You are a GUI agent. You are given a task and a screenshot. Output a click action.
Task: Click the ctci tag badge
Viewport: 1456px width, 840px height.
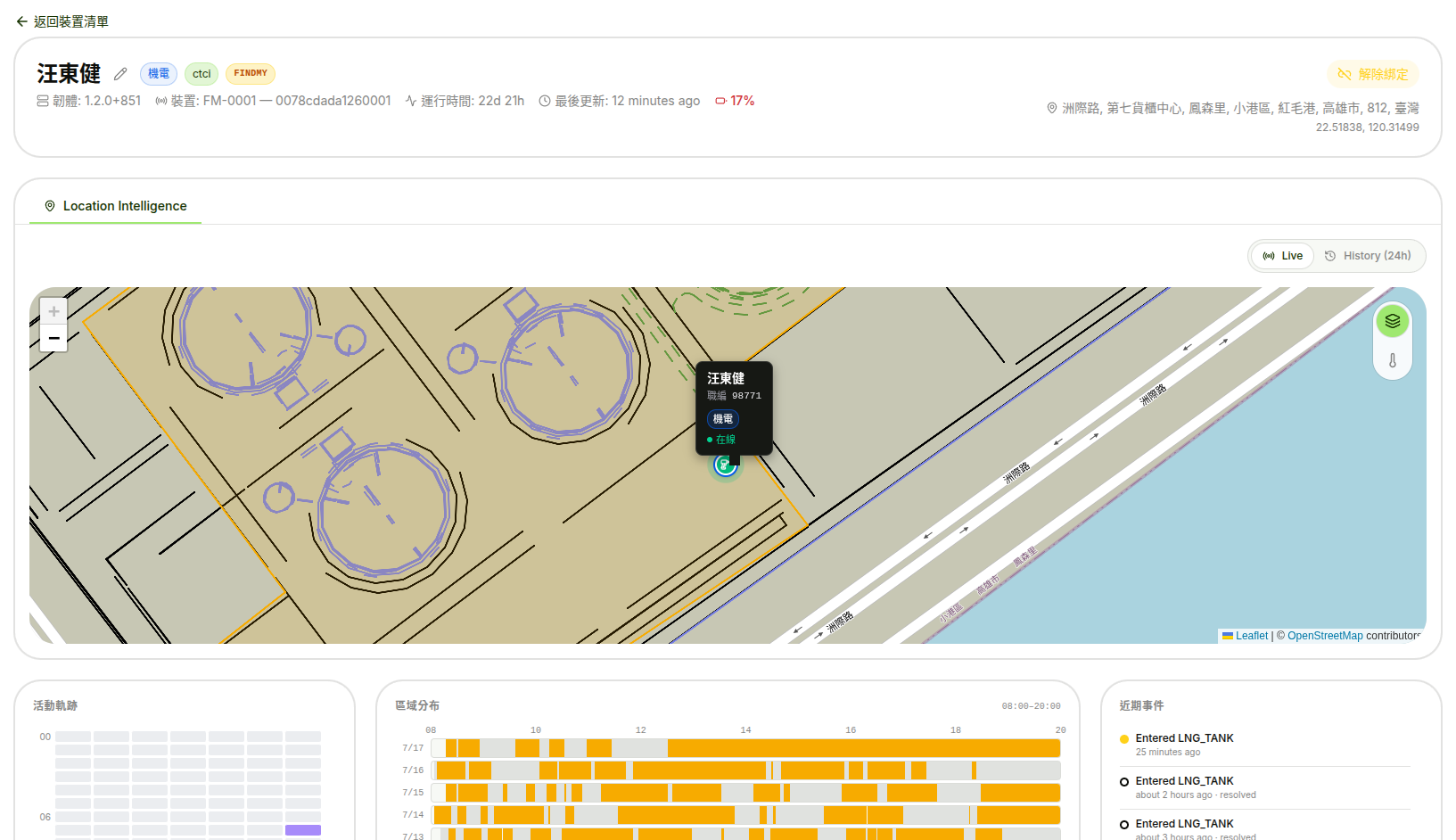(x=202, y=74)
